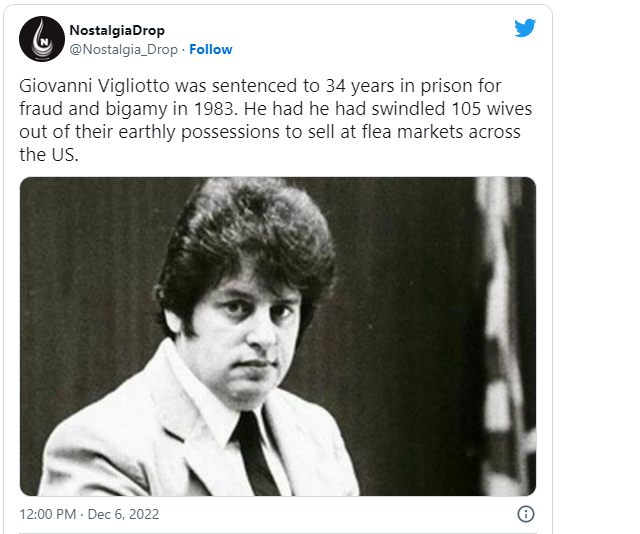The image size is (640, 534).
Task: Click the @Nostalgia_Drop handle
Action: (x=123, y=49)
